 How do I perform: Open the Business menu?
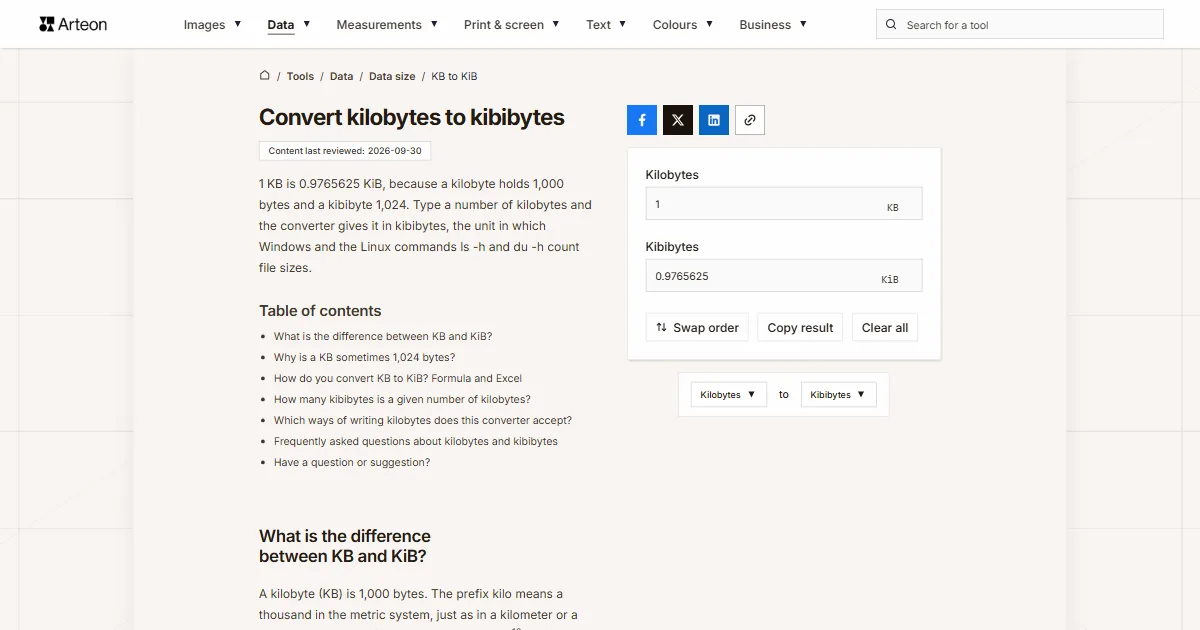[x=765, y=25]
